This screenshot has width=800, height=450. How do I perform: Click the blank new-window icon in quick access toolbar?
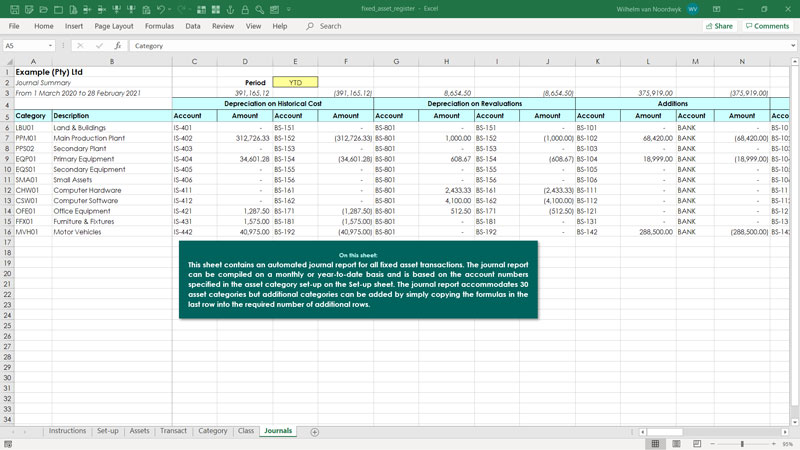[58, 9]
